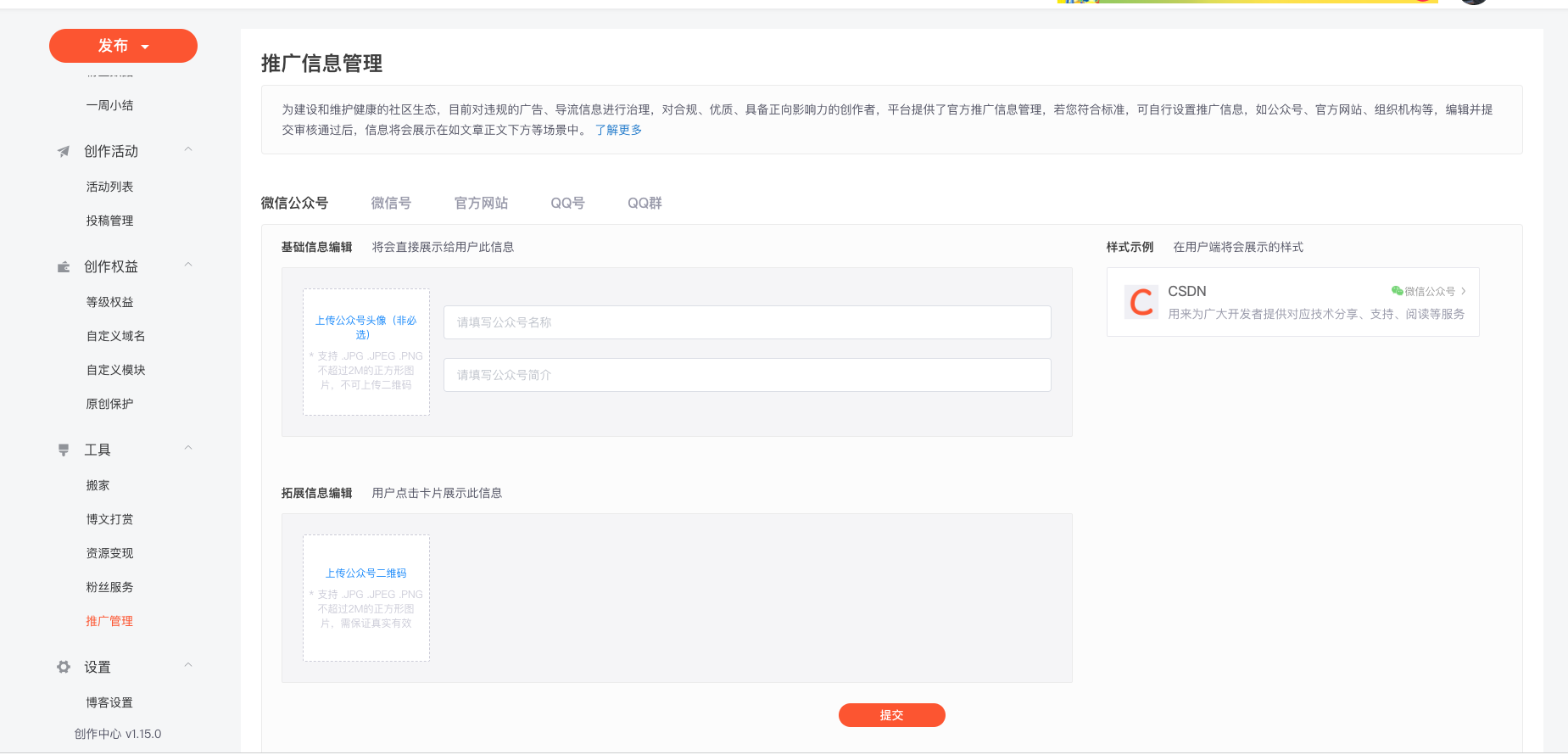Collapse the 工具 section chevron

188,449
